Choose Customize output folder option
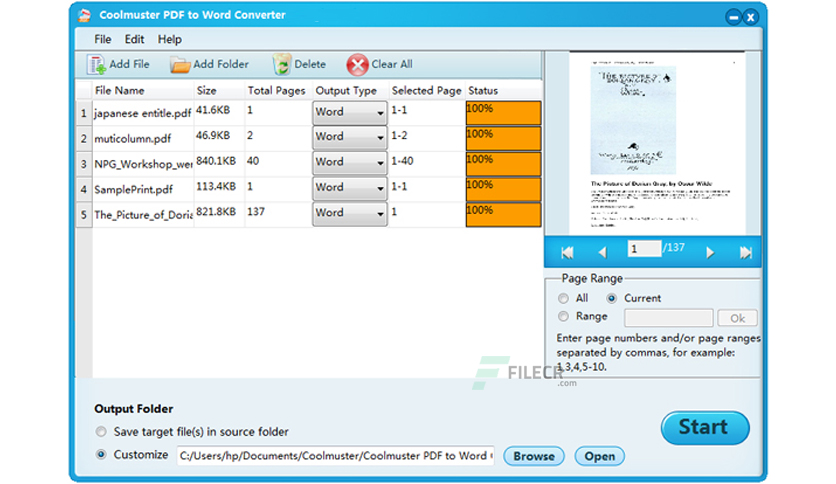Screen dimensions: 836x484 pyautogui.click(x=101, y=455)
